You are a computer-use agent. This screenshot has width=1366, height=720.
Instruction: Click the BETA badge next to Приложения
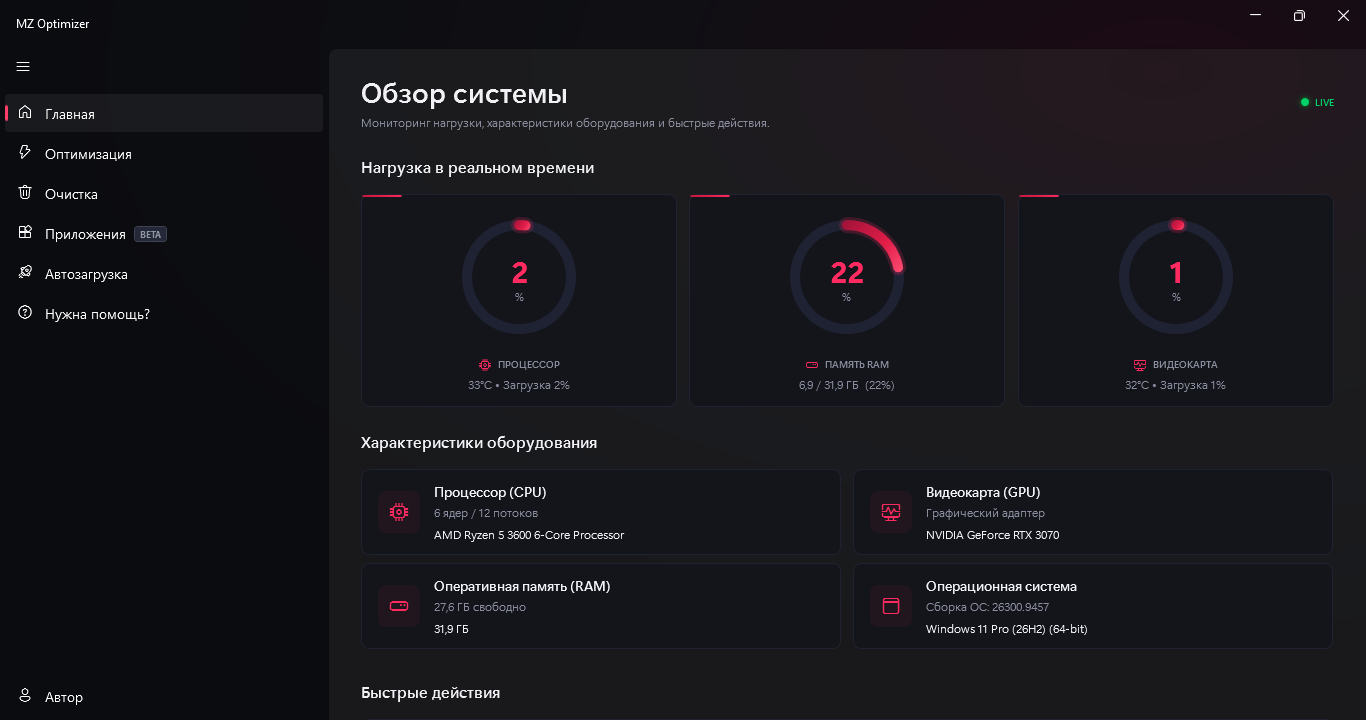(x=150, y=234)
